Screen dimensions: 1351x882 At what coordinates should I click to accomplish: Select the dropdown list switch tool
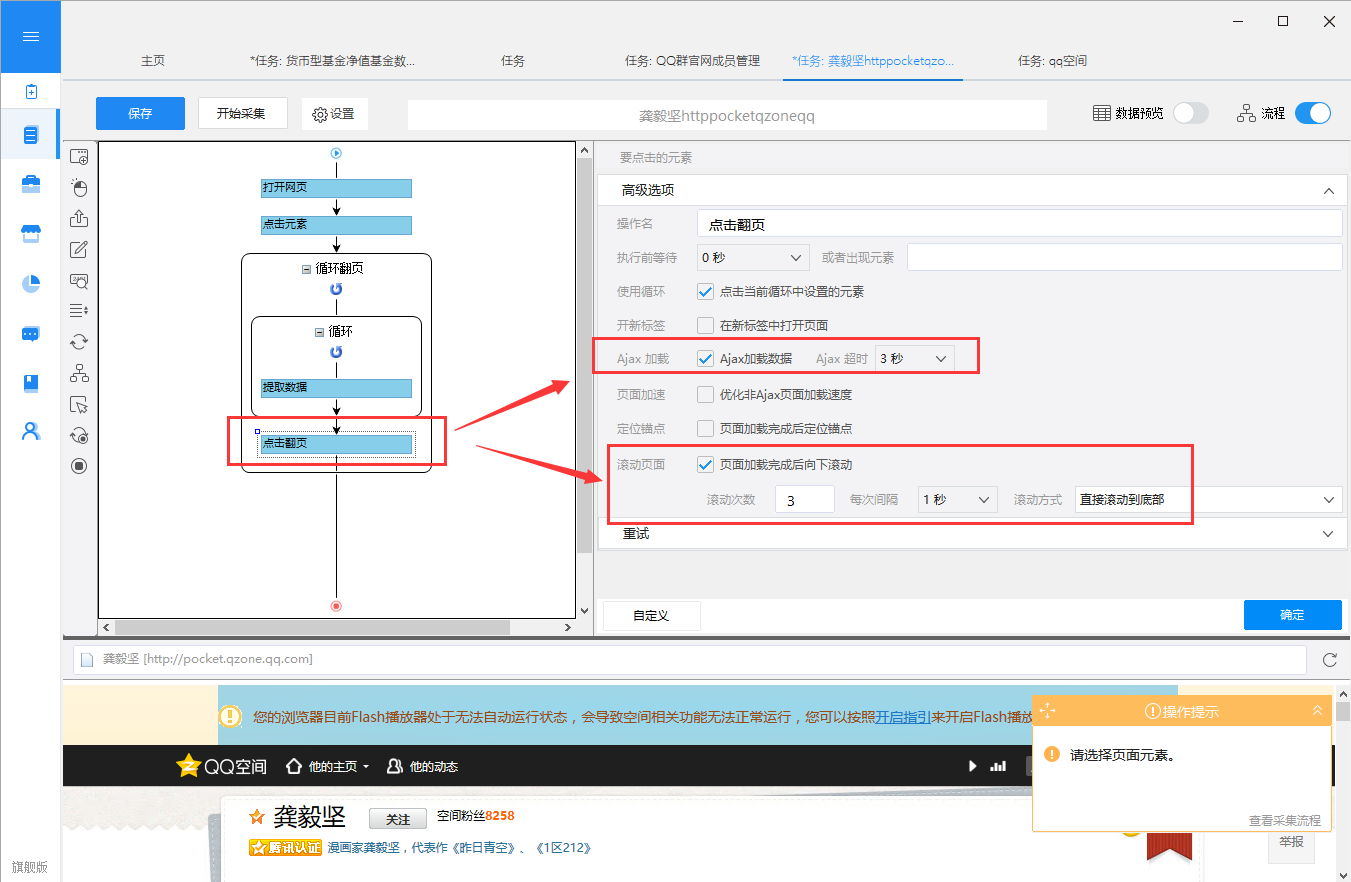click(x=79, y=311)
